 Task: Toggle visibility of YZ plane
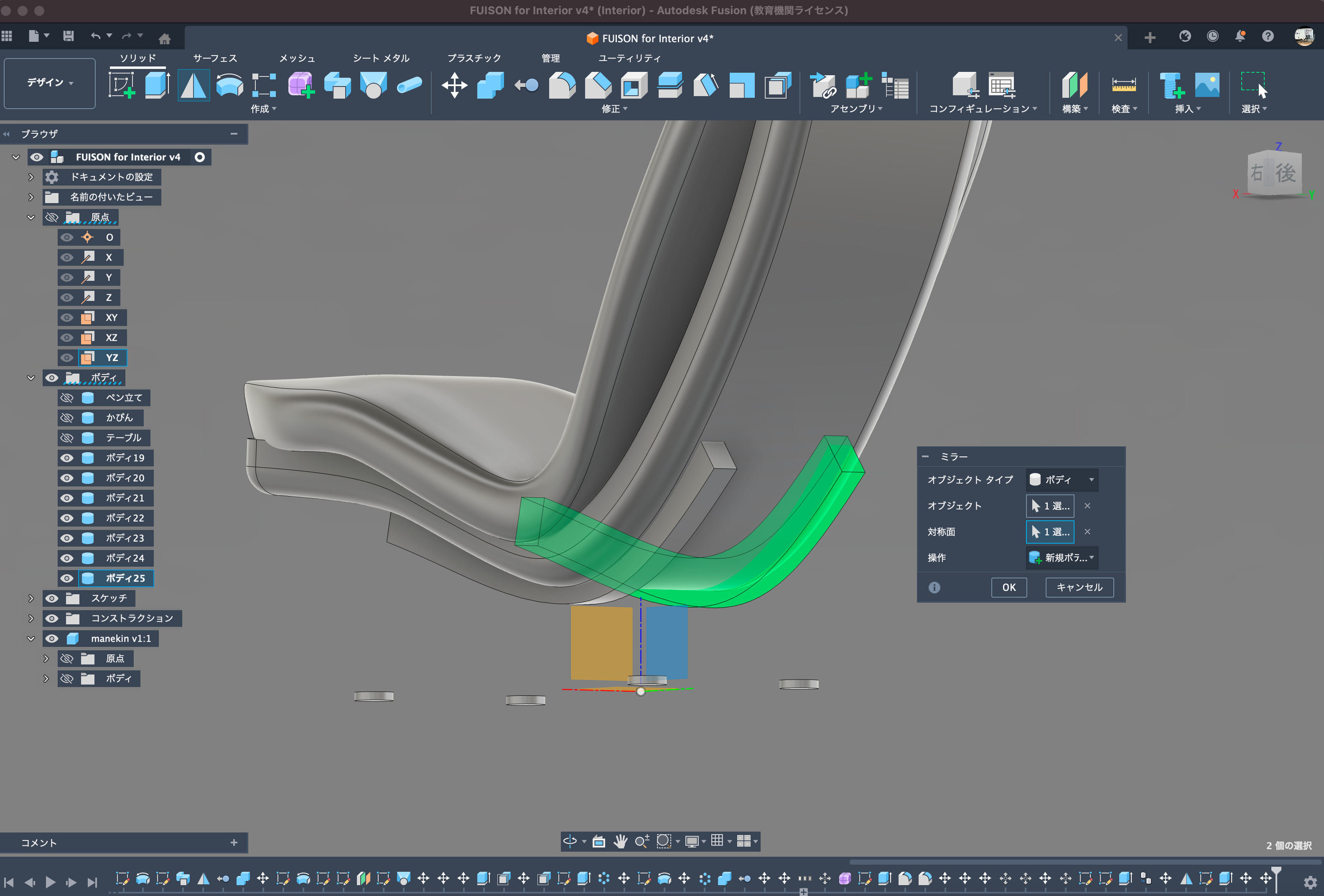click(67, 358)
